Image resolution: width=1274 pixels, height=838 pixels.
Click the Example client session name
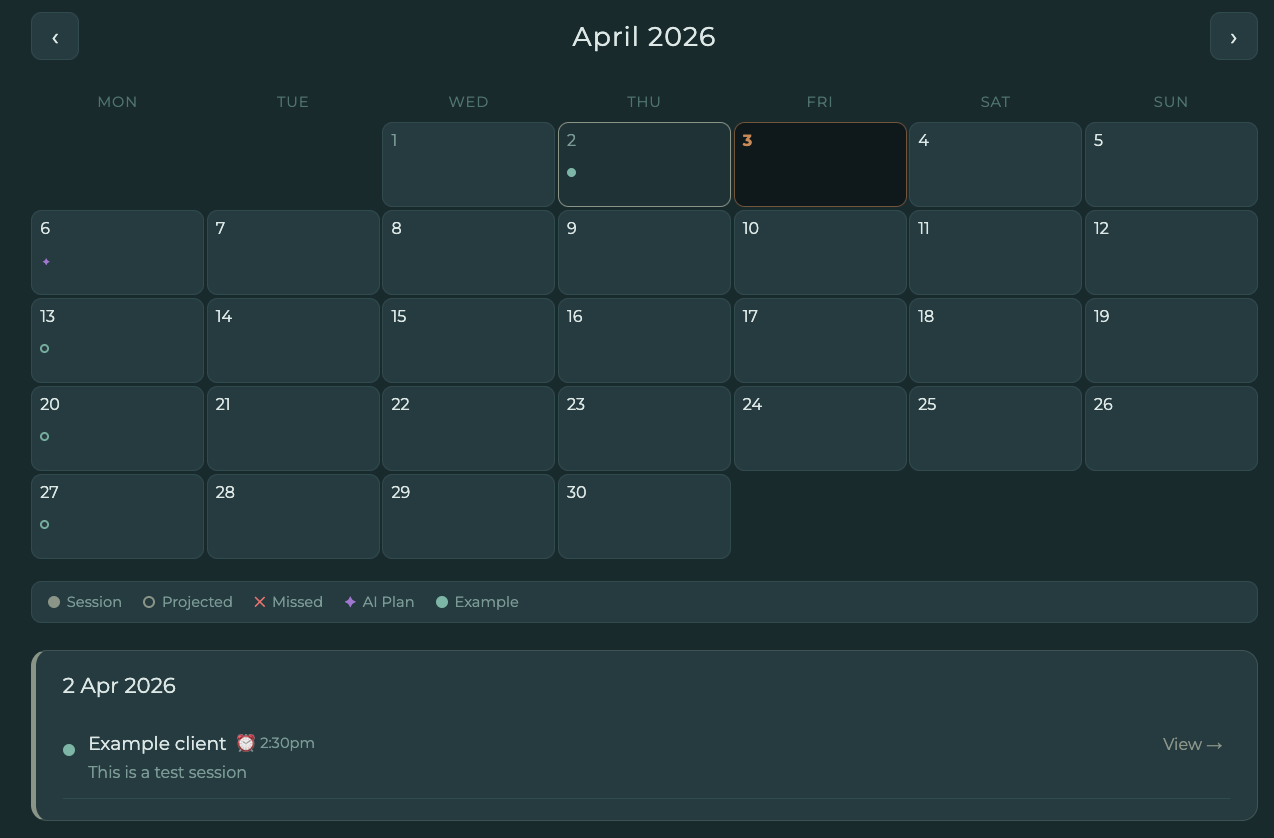click(157, 744)
